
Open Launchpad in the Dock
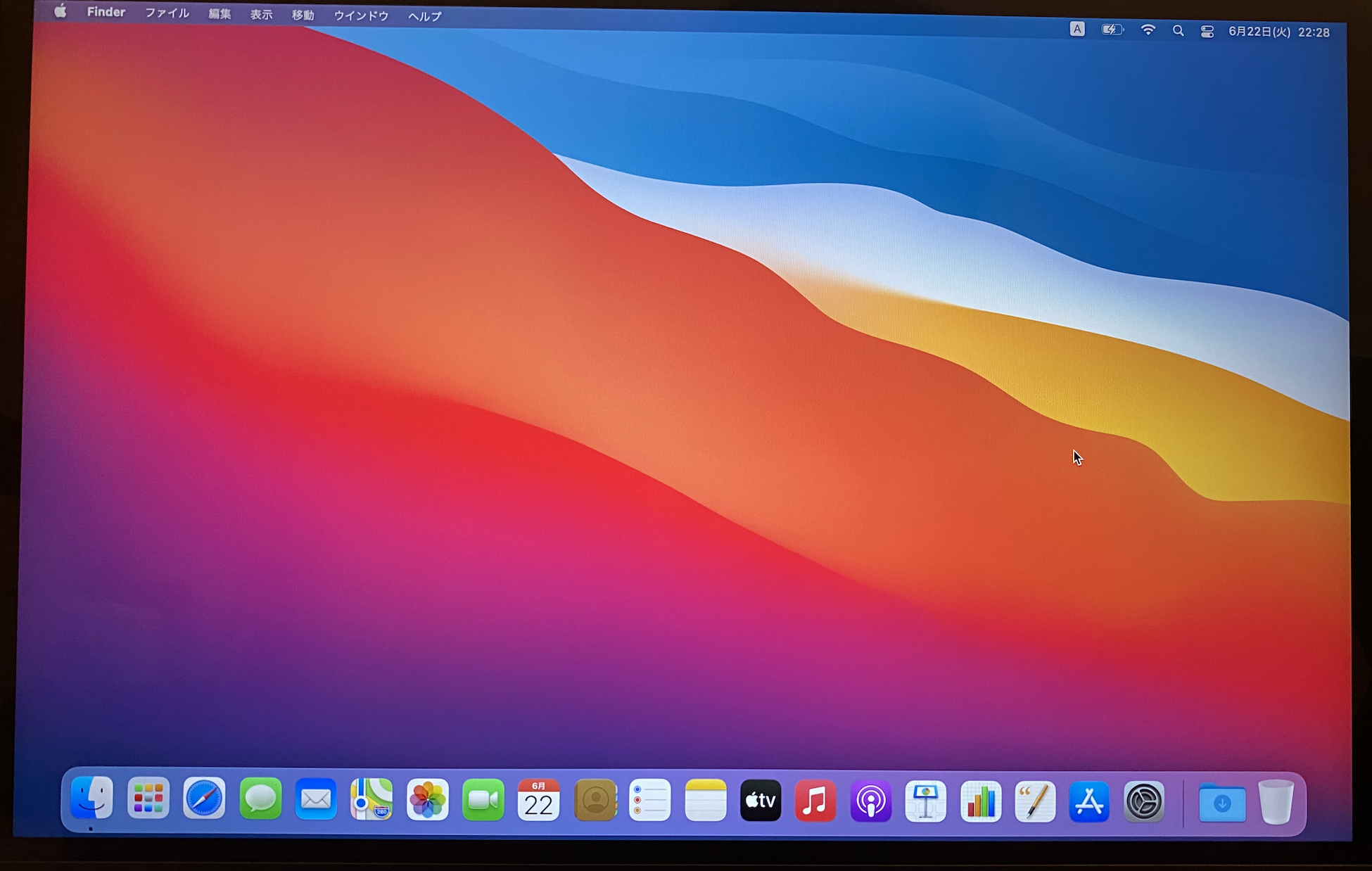(x=148, y=799)
